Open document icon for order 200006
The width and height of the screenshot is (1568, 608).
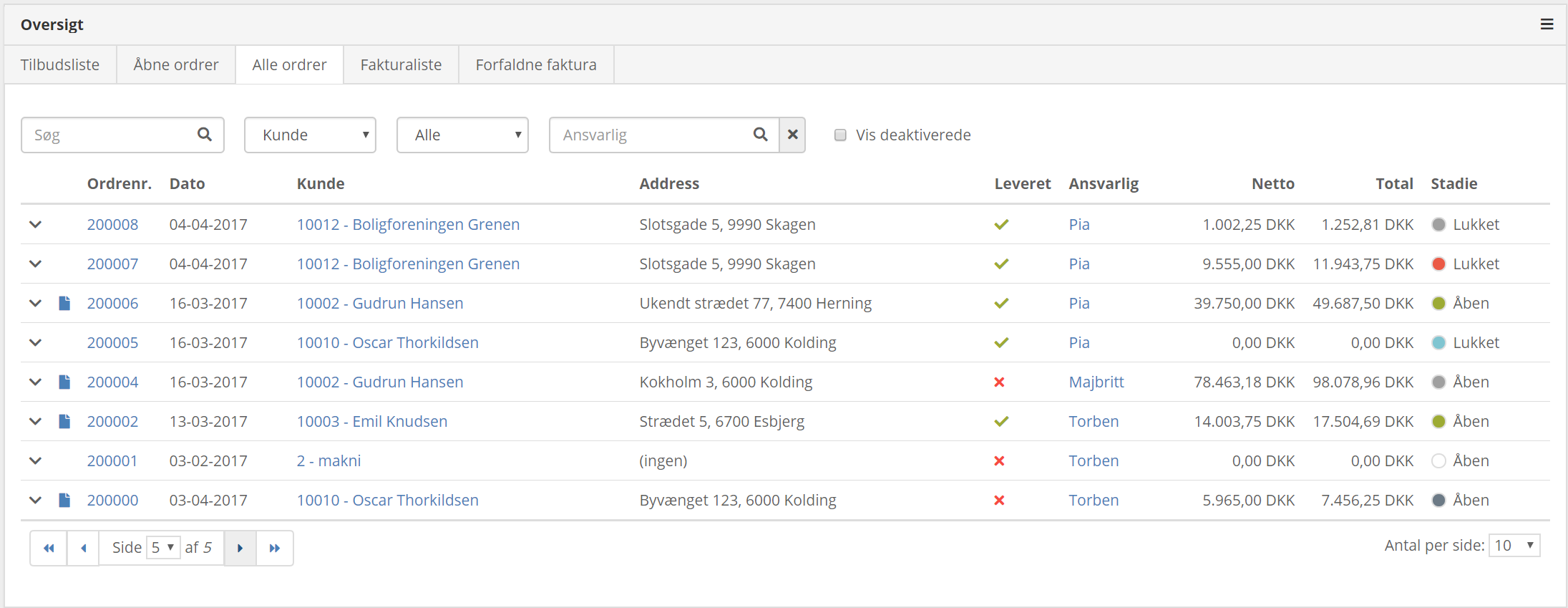click(64, 303)
